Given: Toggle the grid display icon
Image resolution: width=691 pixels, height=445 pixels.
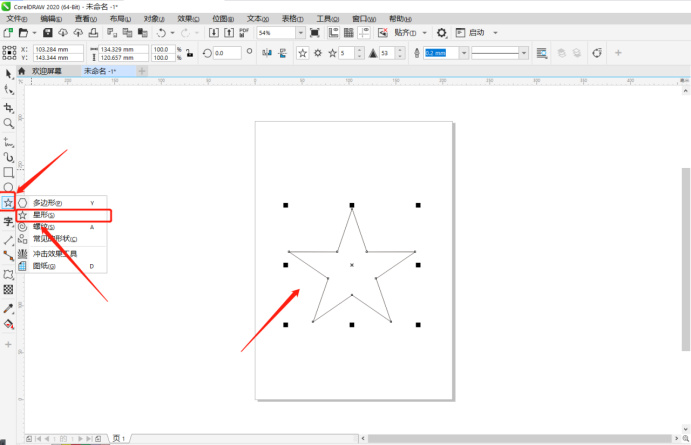Looking at the screenshot, I should tap(349, 33).
